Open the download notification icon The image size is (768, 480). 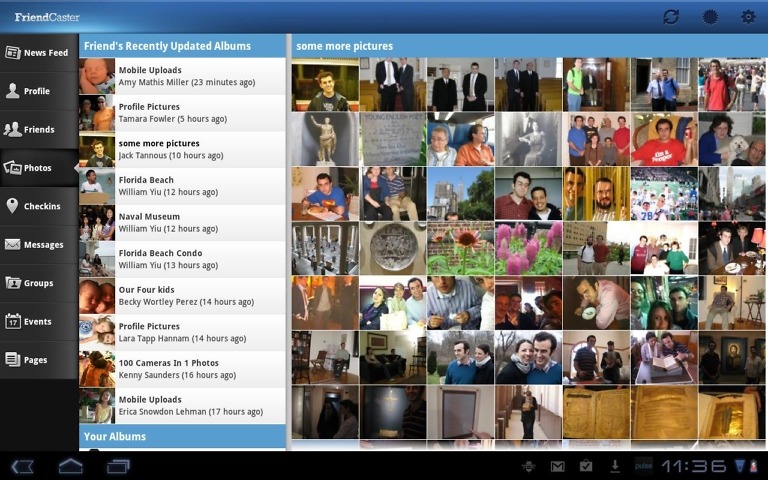(615, 466)
